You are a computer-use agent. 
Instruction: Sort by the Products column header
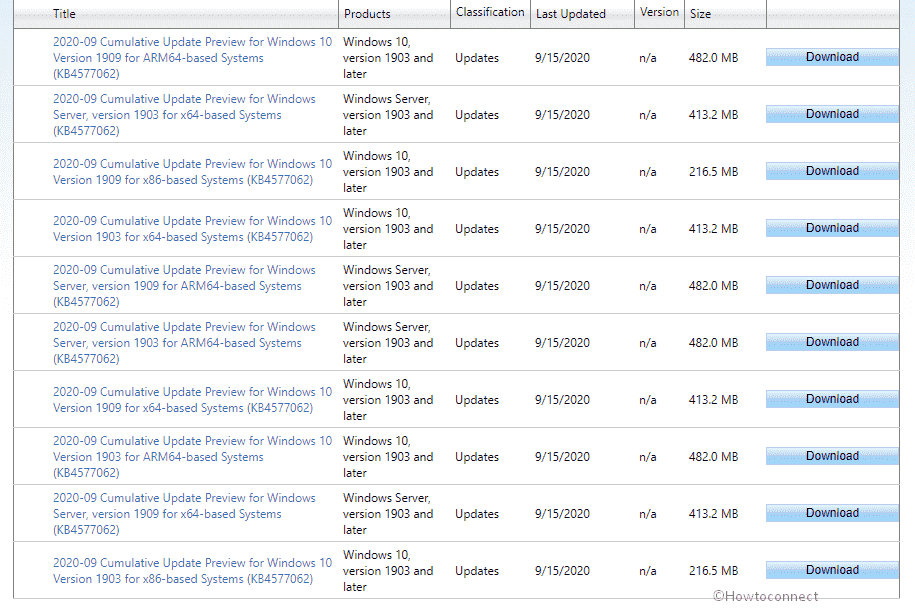pyautogui.click(x=367, y=14)
